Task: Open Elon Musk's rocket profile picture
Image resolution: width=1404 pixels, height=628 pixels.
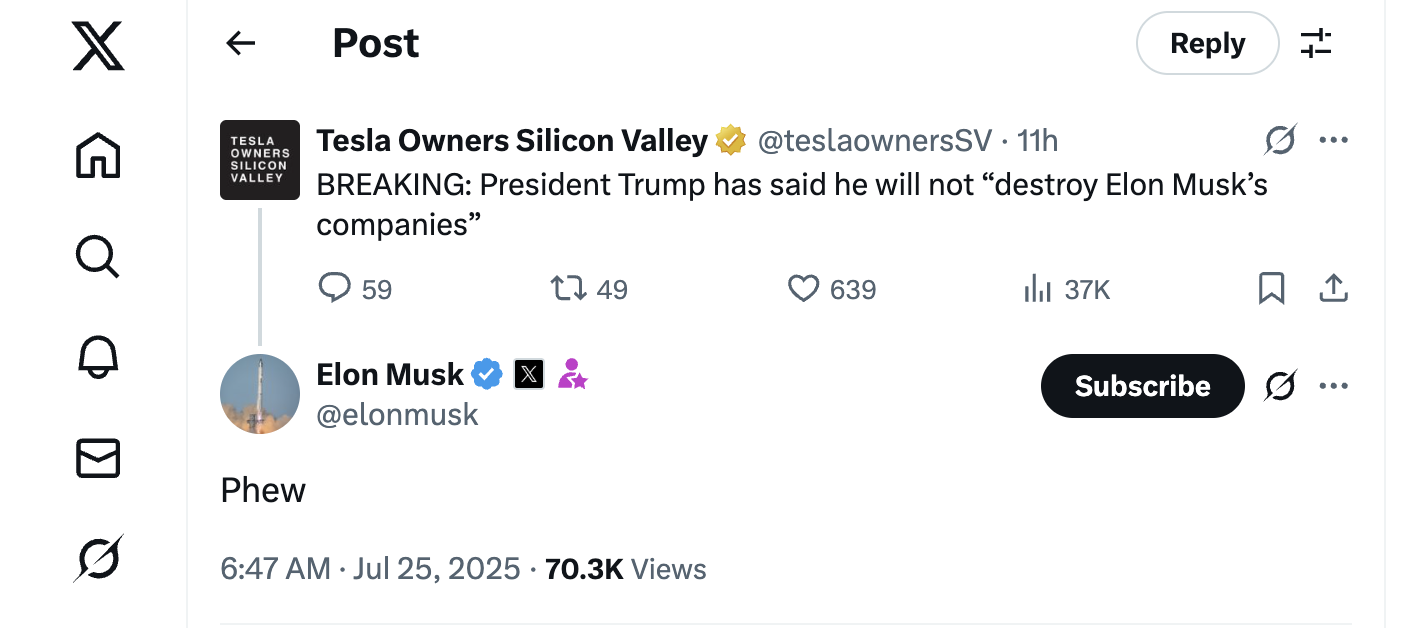Action: 260,394
